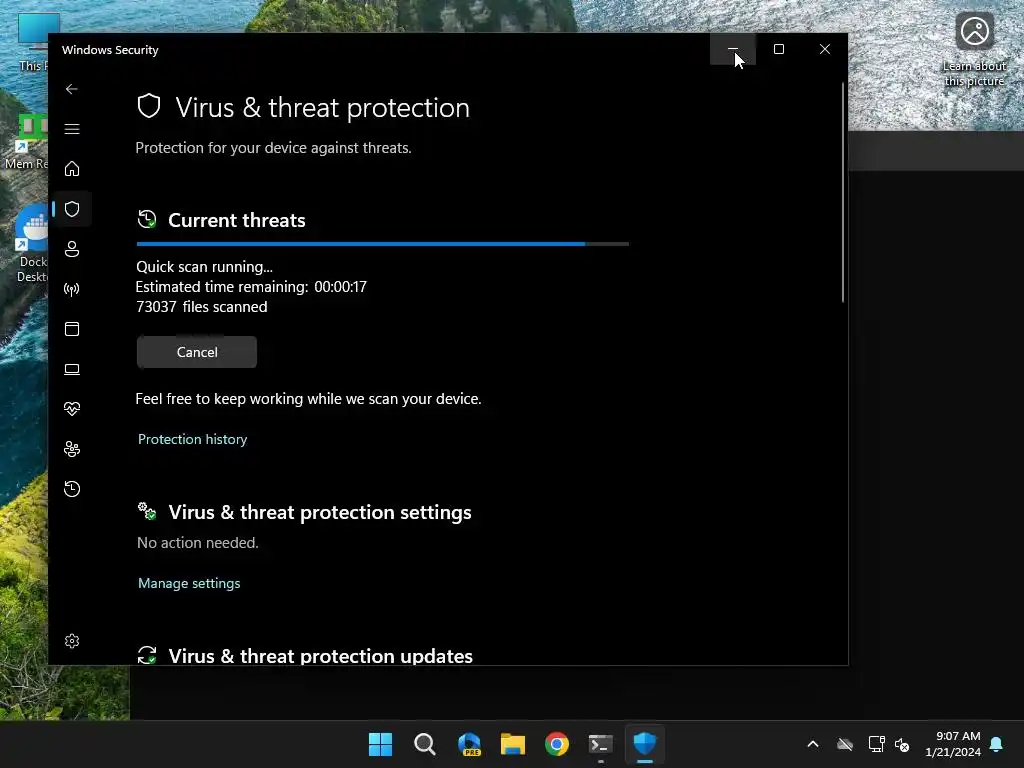Image resolution: width=1024 pixels, height=768 pixels.
Task: Open Device security laptop icon
Action: (72, 369)
